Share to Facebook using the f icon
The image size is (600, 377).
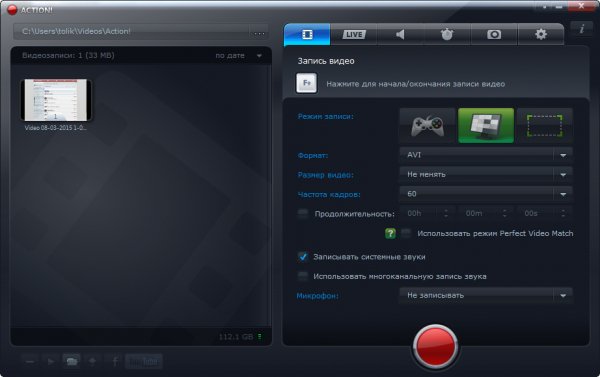pos(114,361)
